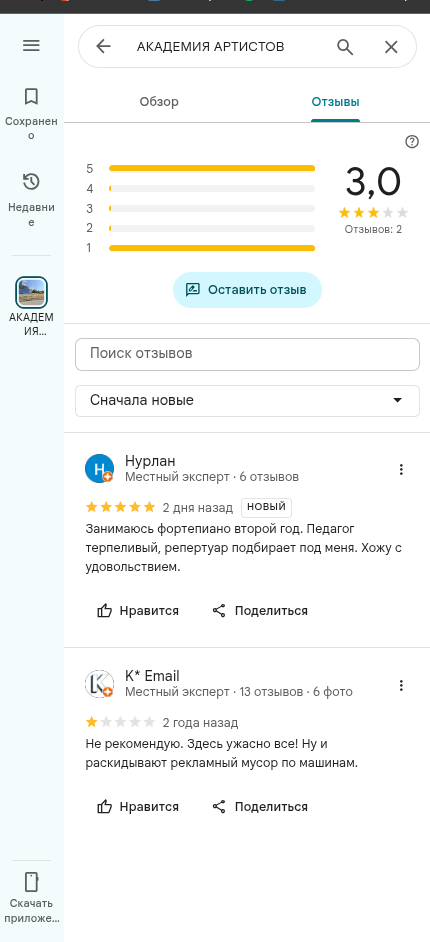Screen dimensions: 430x942
Task: Click the НОВЫЙ badge
Action: click(267, 507)
